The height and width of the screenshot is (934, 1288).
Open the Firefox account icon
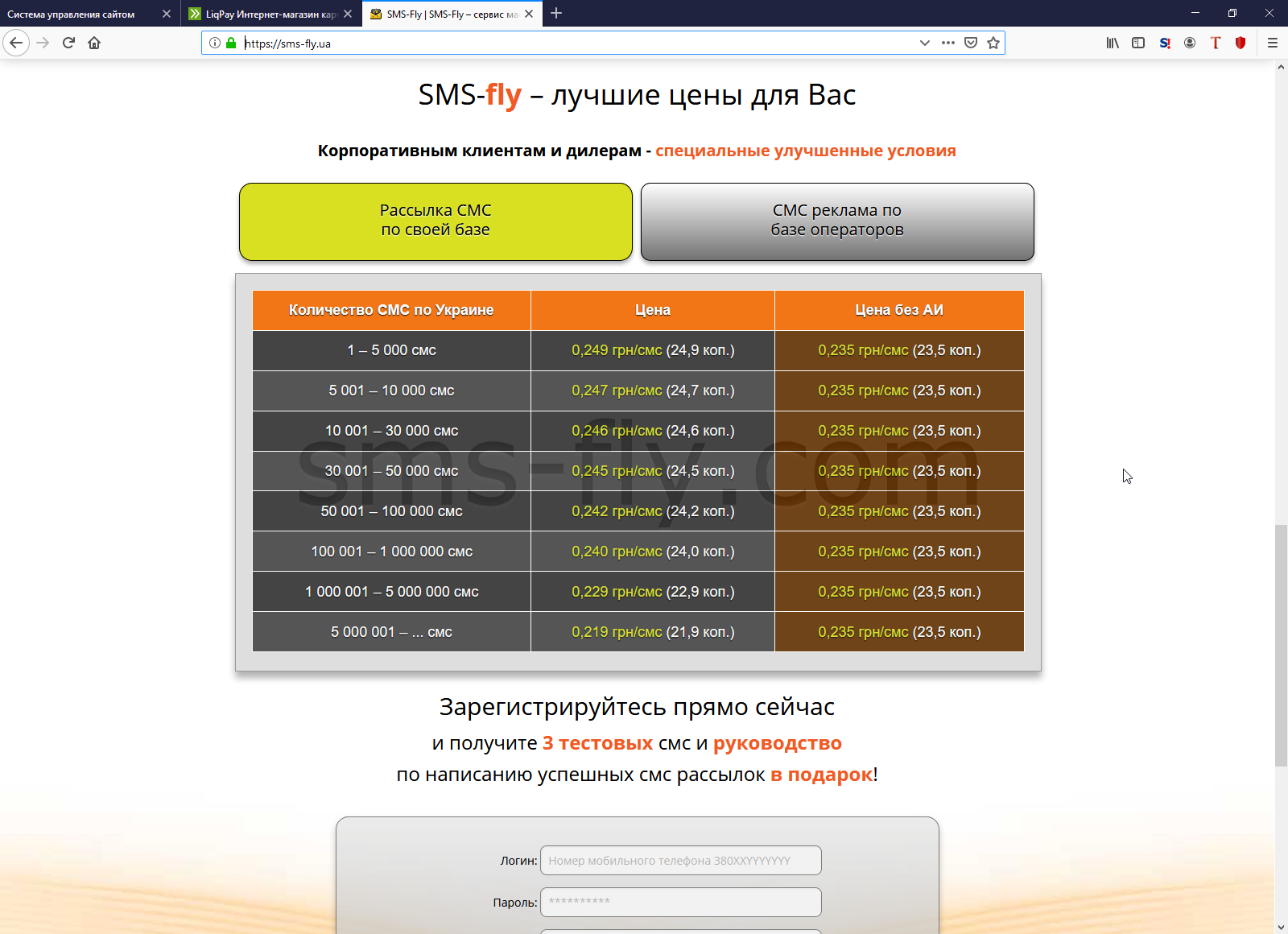1190,43
